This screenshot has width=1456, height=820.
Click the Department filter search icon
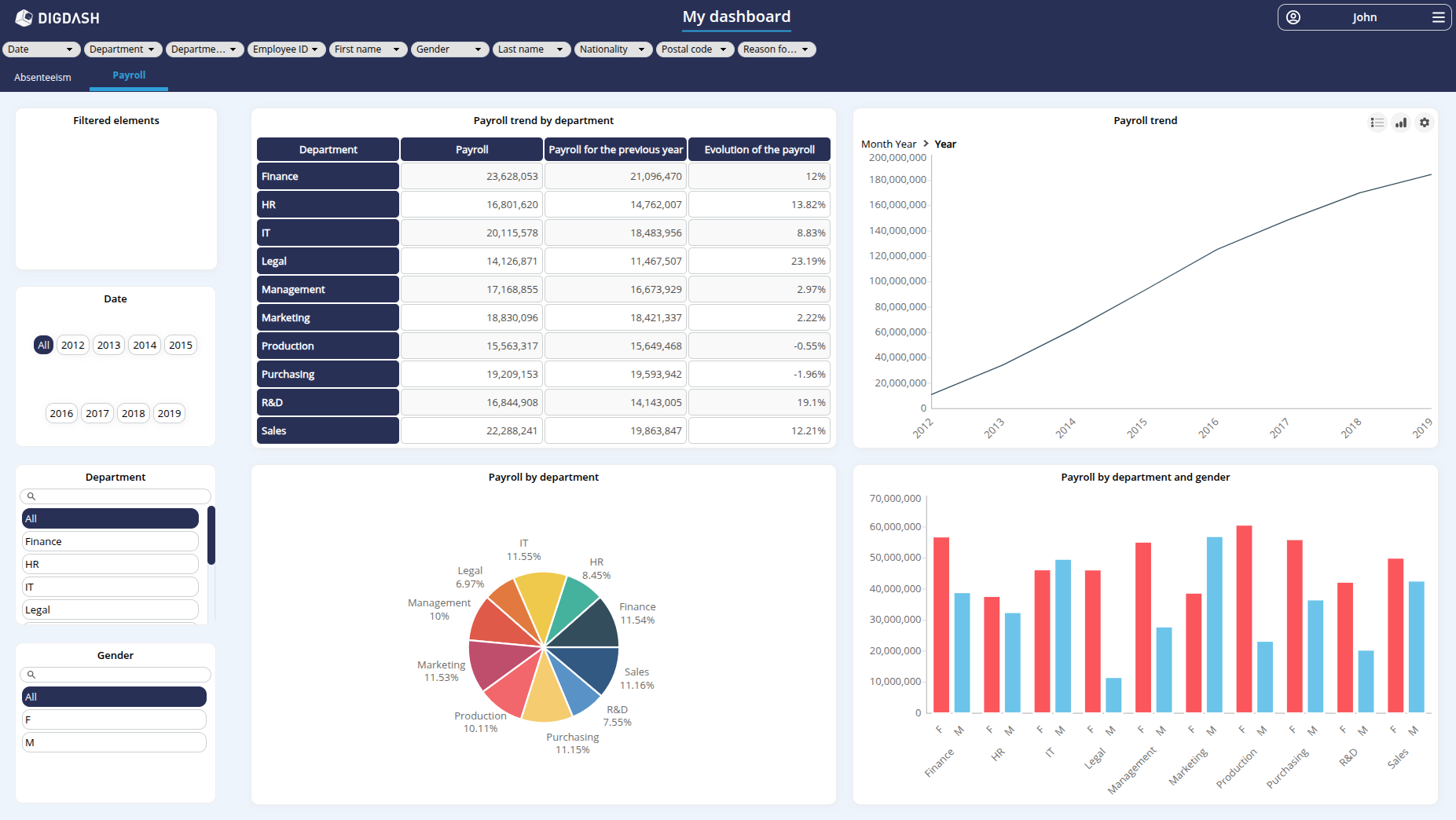click(x=31, y=496)
